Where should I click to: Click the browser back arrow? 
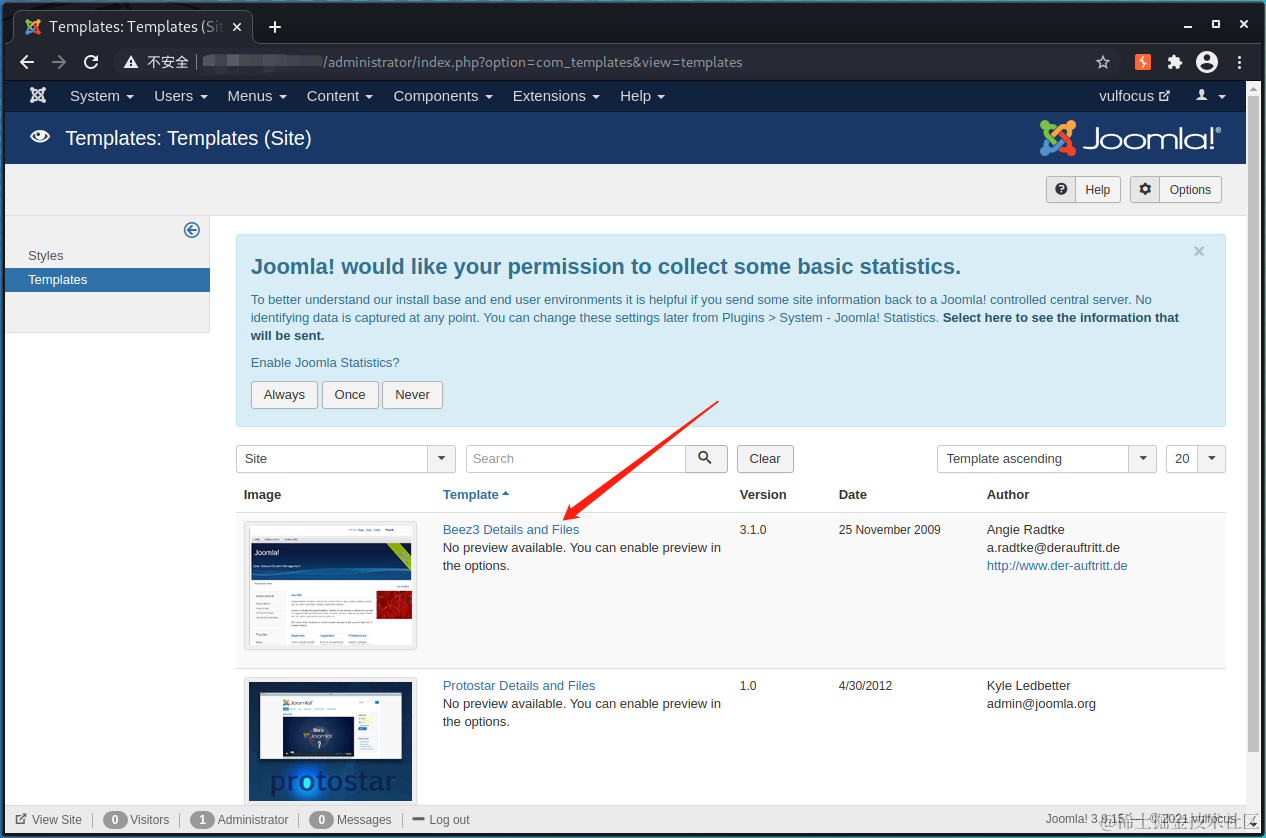coord(27,62)
